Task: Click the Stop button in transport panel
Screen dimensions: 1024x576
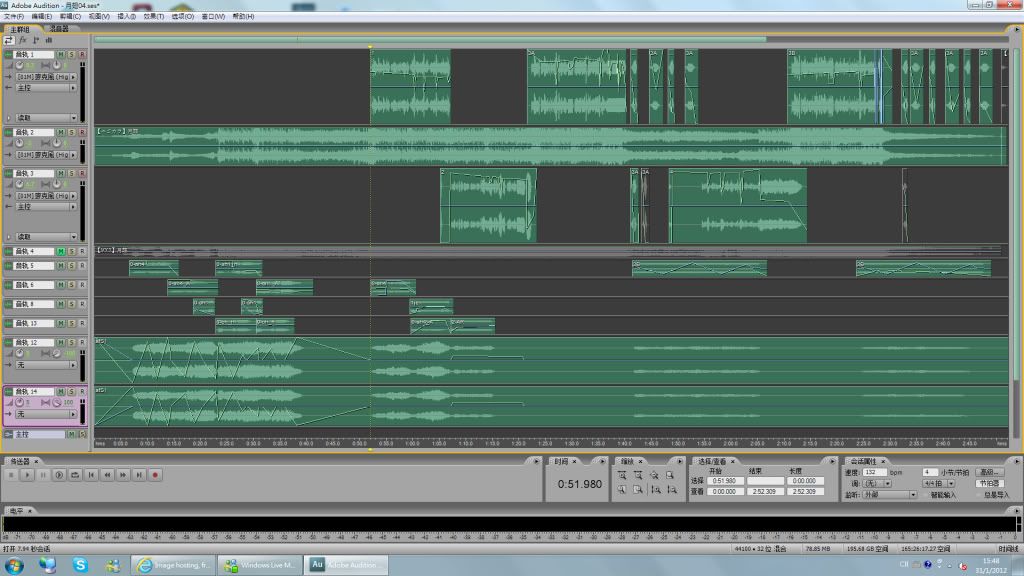Action: click(x=11, y=475)
